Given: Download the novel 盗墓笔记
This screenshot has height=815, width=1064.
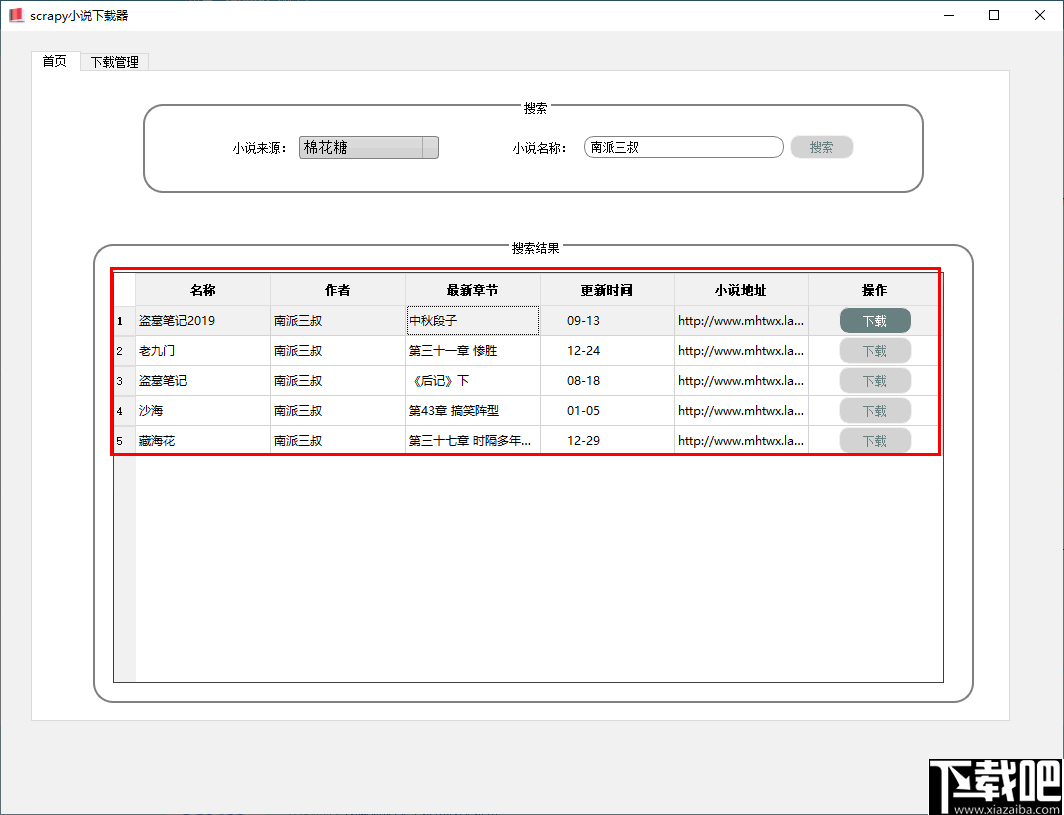Looking at the screenshot, I should coord(874,380).
